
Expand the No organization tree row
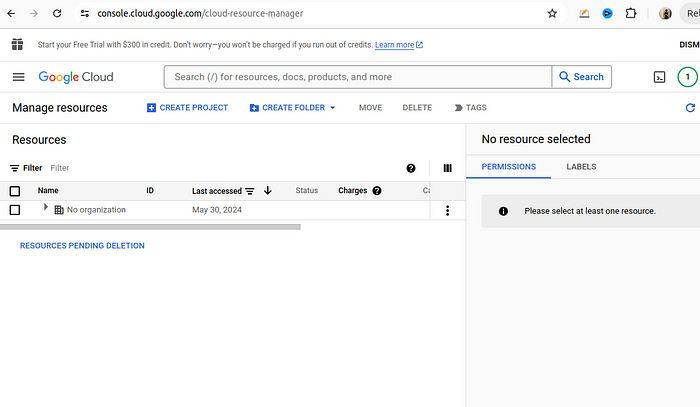tap(46, 207)
